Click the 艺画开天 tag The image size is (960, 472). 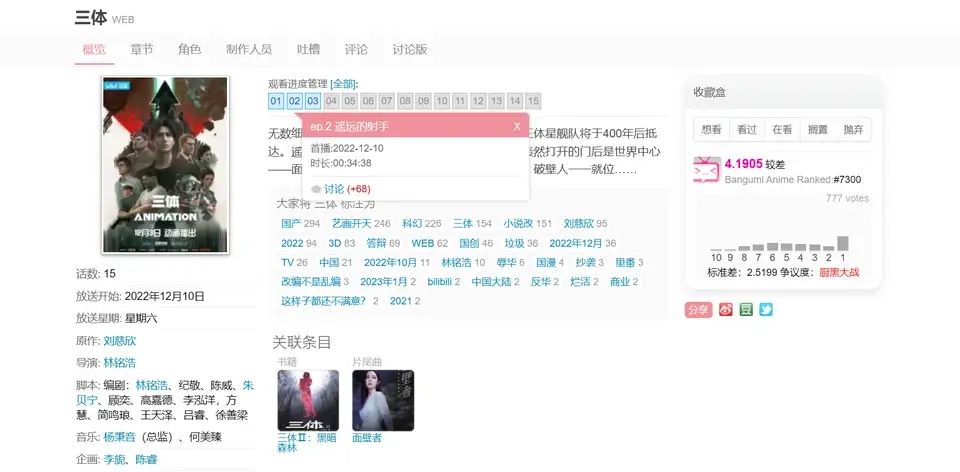point(352,223)
